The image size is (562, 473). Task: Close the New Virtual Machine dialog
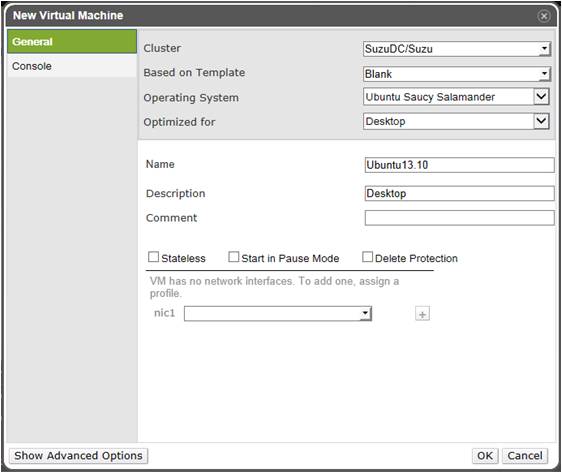coord(544,16)
